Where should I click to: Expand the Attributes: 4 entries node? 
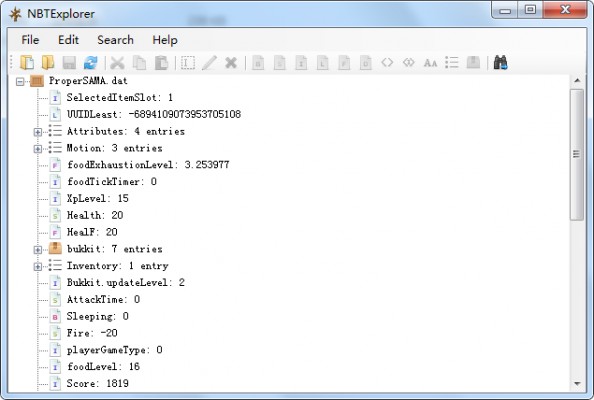coord(38,132)
